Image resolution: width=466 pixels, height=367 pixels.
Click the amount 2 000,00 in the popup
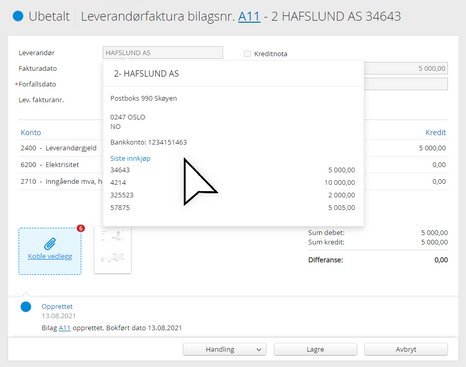click(342, 195)
